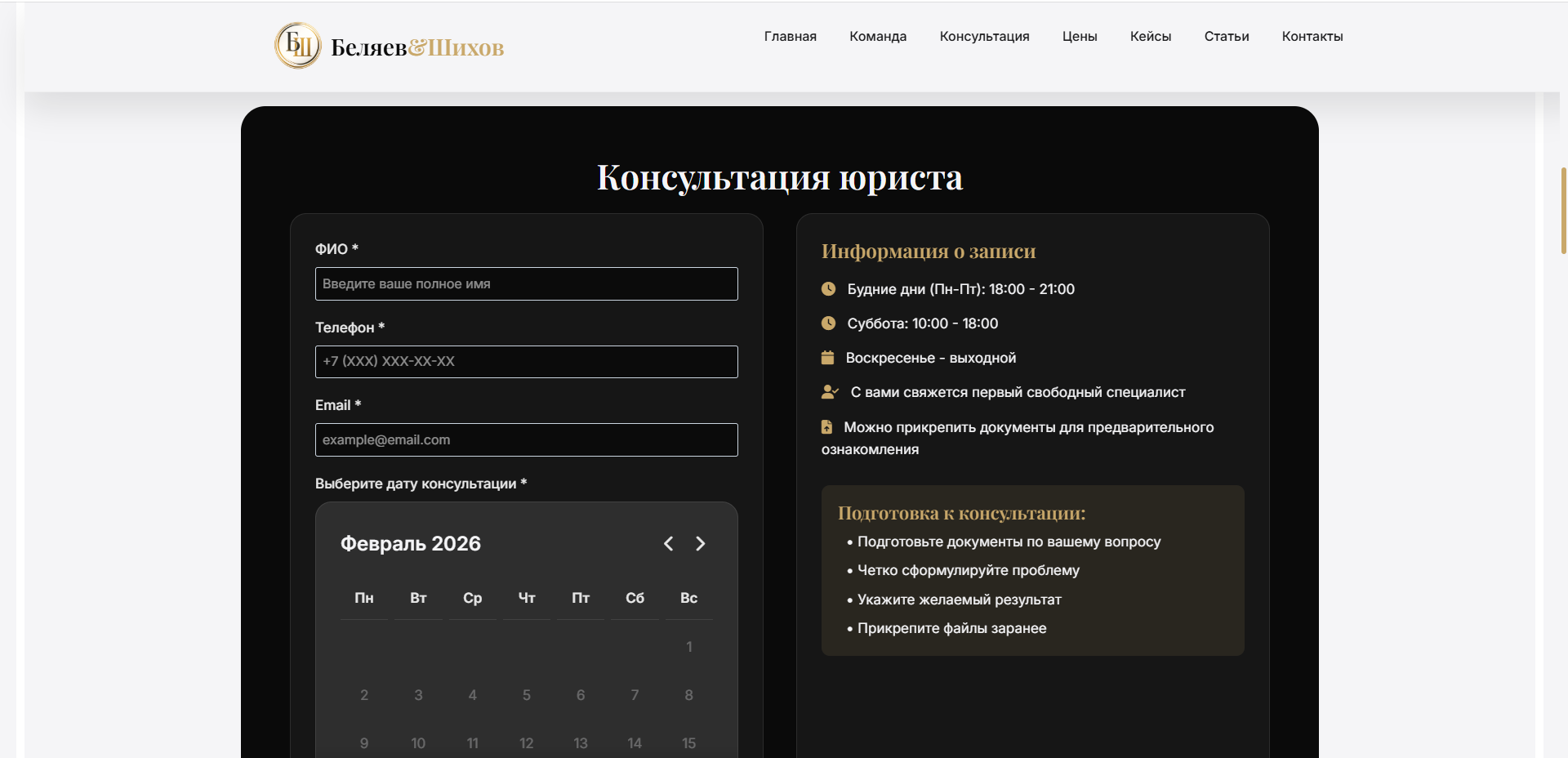Click the Будние дни hours text
This screenshot has height=758, width=1568.
tap(961, 289)
